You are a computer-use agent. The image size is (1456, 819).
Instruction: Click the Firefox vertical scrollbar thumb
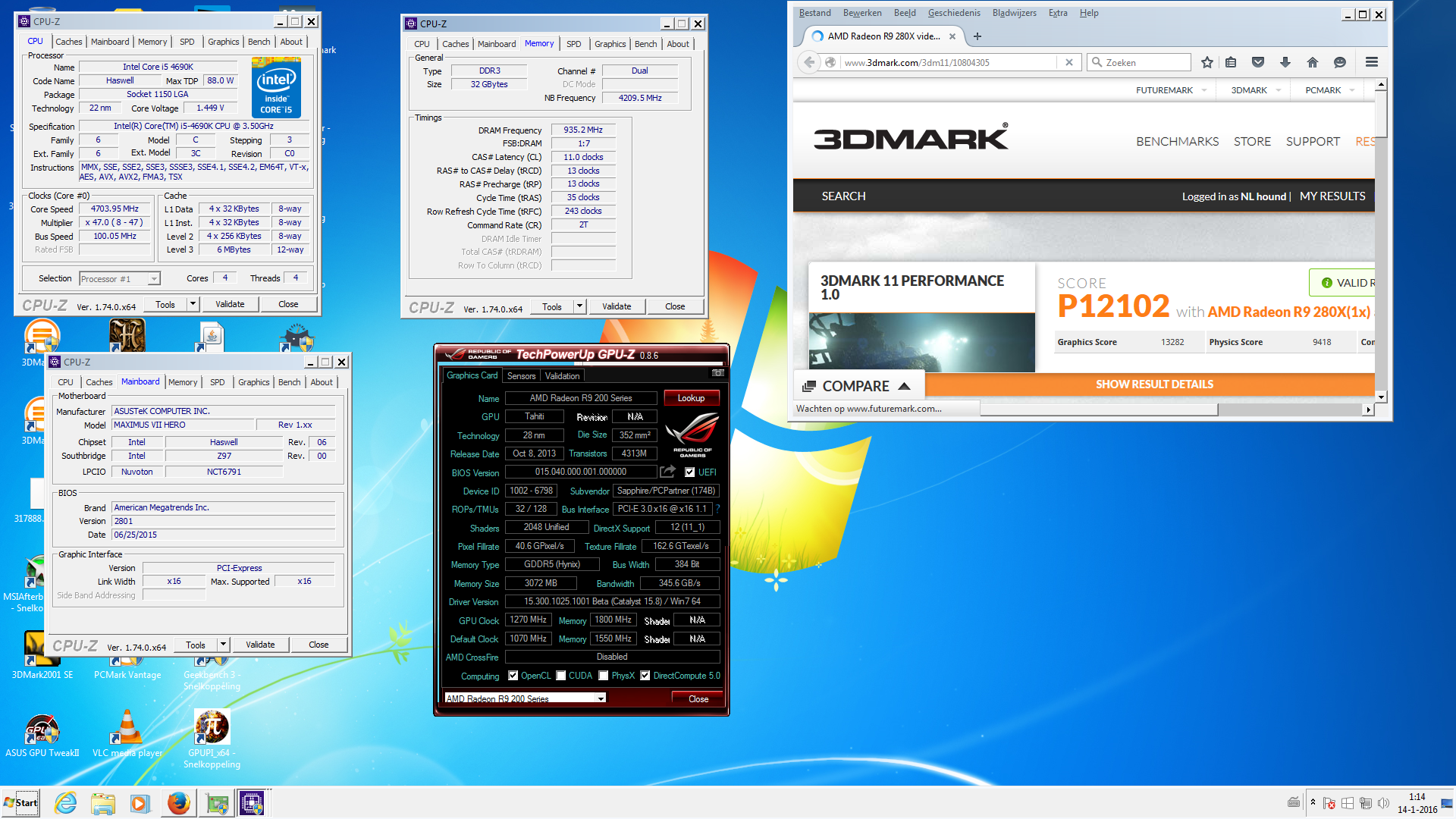[1381, 114]
